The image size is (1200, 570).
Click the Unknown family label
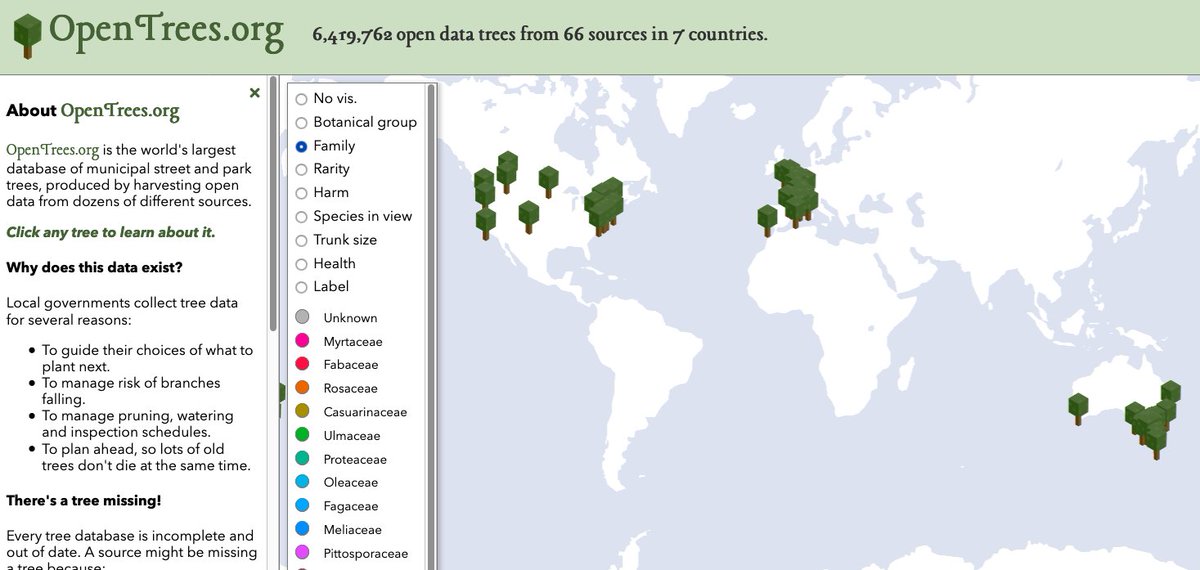tap(350, 318)
